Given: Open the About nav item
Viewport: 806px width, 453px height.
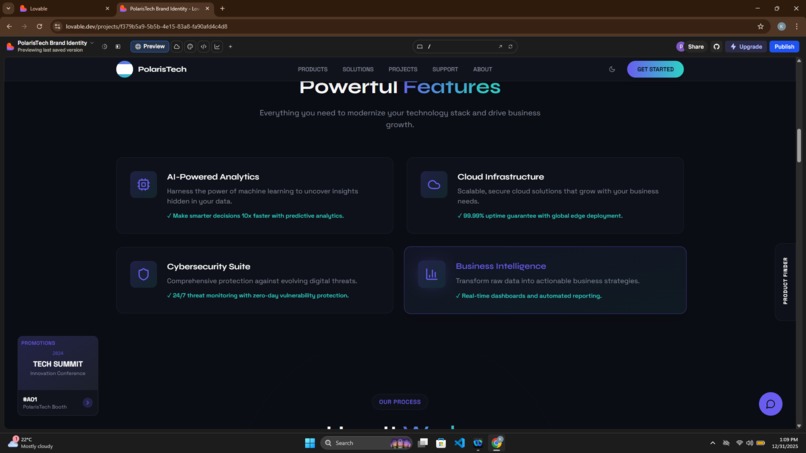Looking at the screenshot, I should pyautogui.click(x=482, y=69).
